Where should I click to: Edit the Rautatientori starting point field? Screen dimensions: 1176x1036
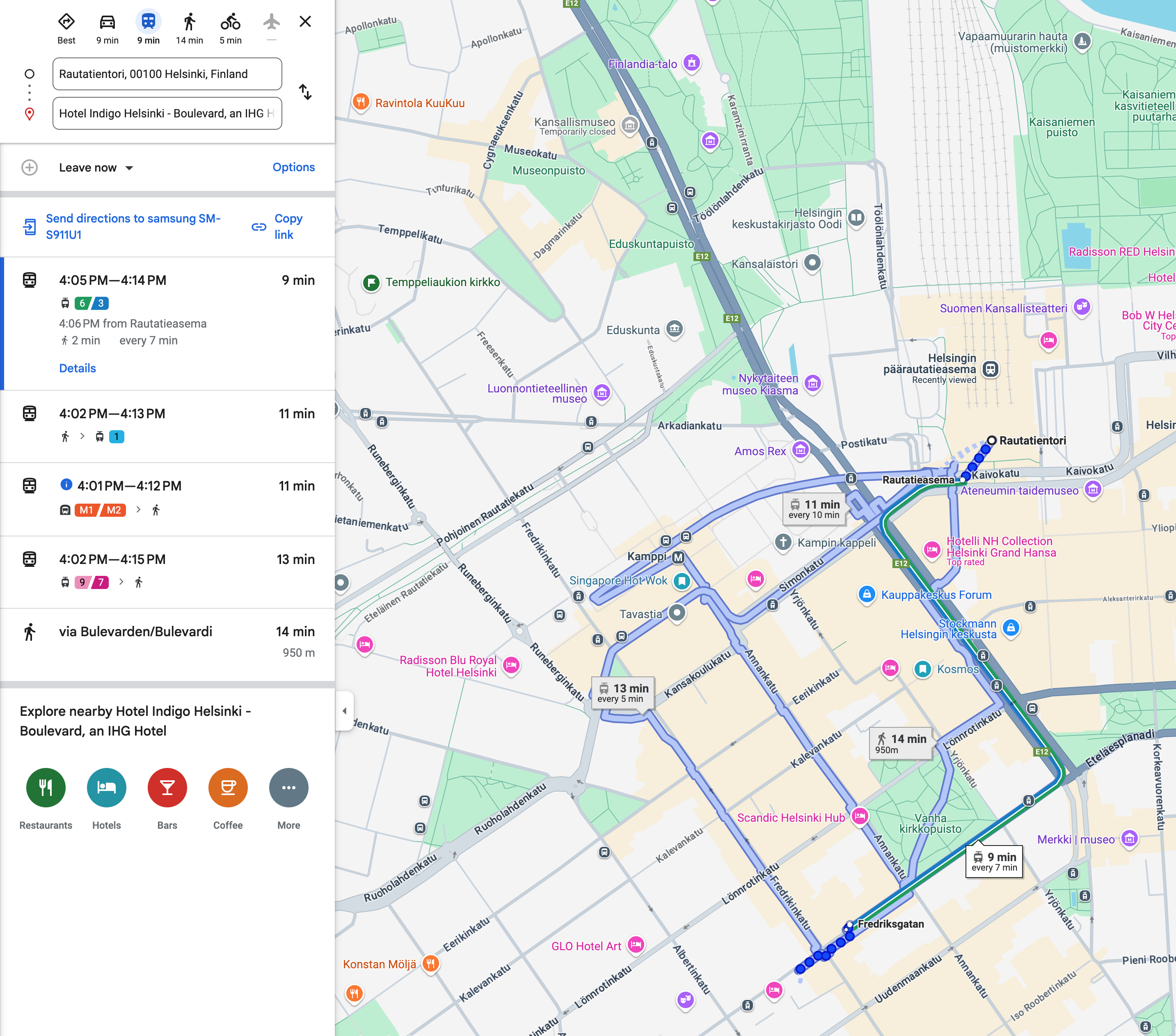click(x=167, y=73)
